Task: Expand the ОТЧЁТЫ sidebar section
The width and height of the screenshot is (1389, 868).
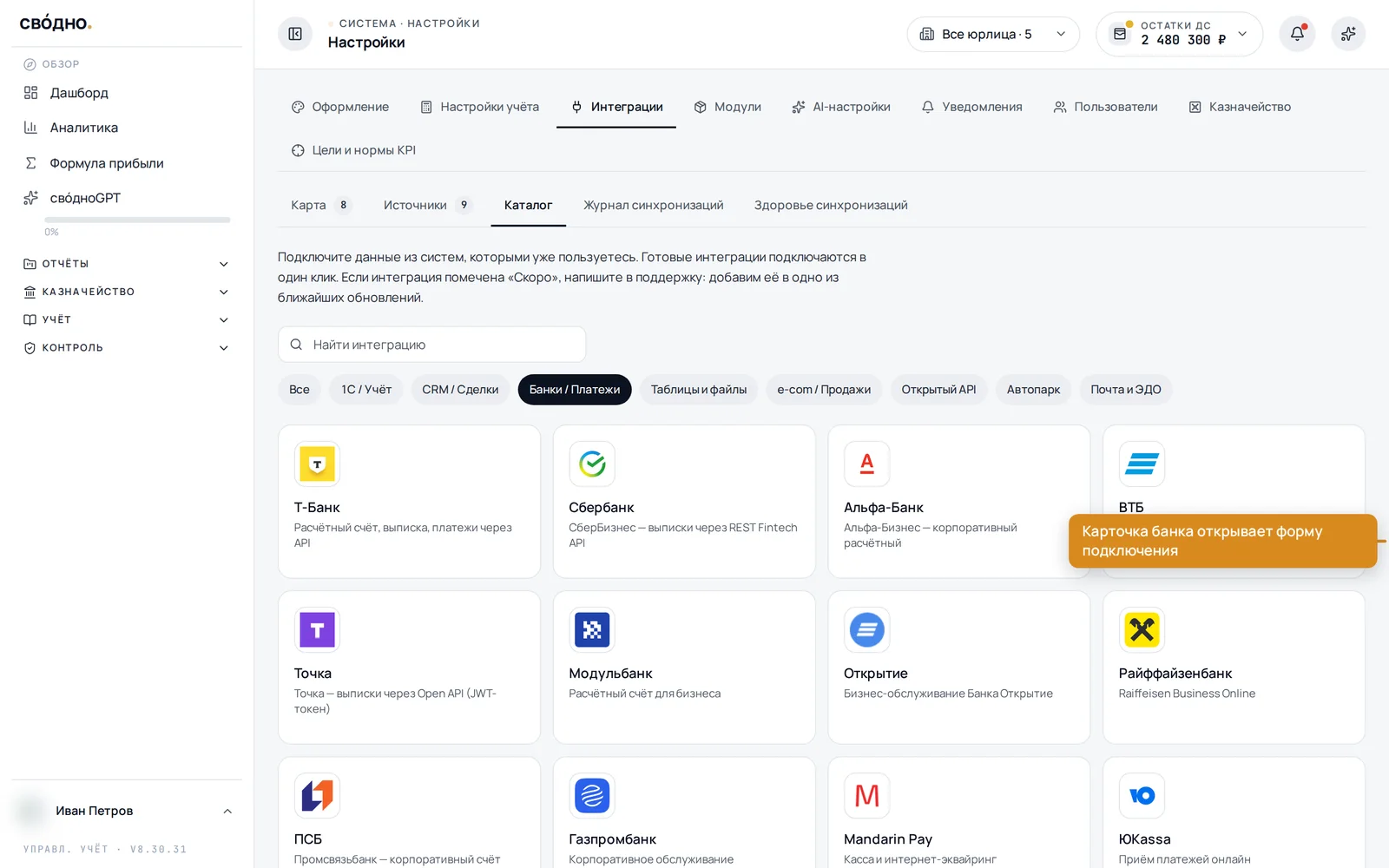Action: click(x=127, y=264)
